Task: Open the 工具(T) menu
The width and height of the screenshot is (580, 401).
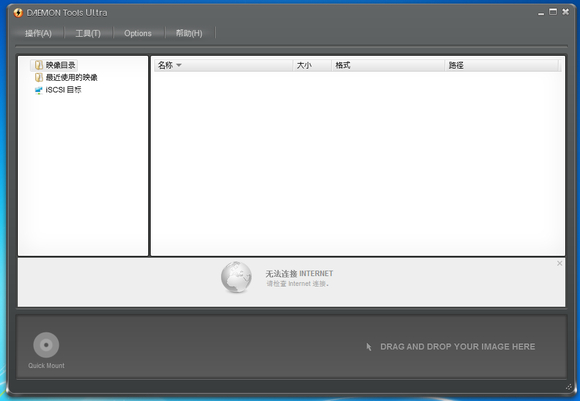Action: click(x=88, y=33)
